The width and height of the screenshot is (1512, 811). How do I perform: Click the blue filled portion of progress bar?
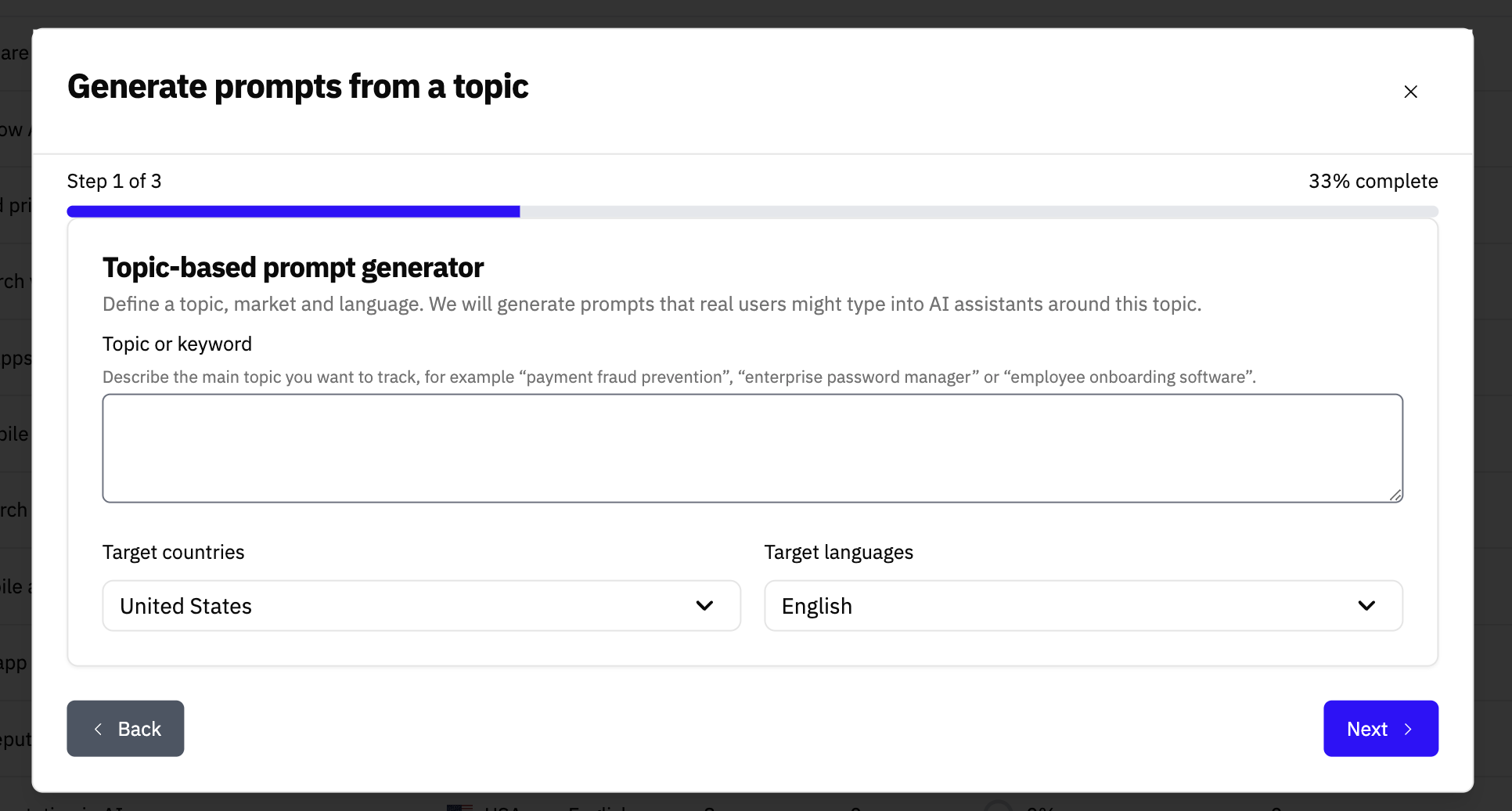coord(293,211)
